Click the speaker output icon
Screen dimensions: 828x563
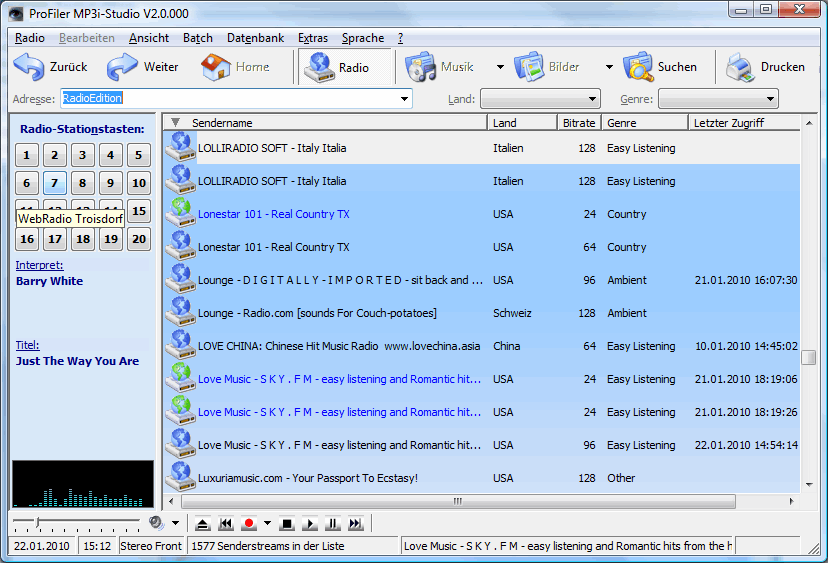(x=156, y=523)
